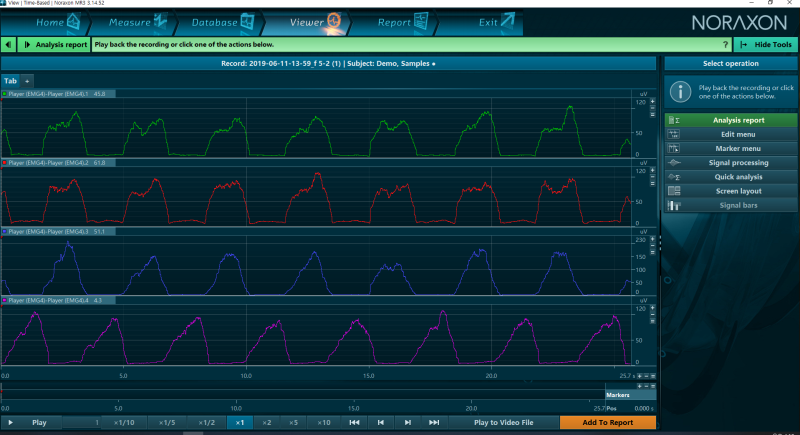Click the Pos 0.000 s readout
This screenshot has height=435, width=800.
pos(631,408)
